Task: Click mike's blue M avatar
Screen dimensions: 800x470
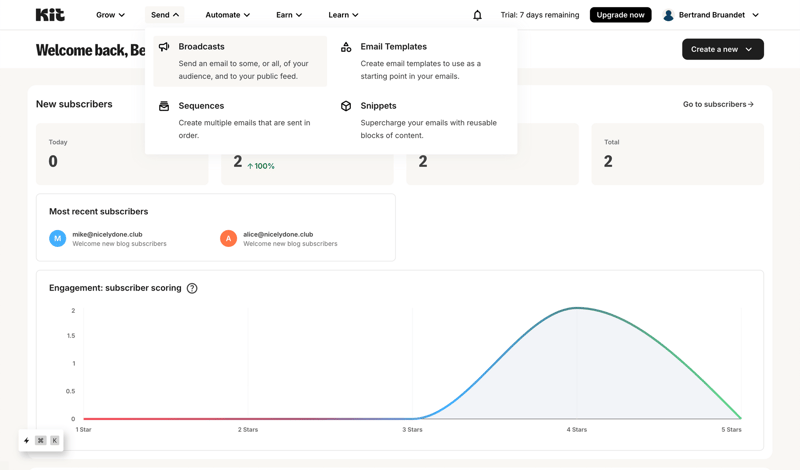Action: pos(58,238)
